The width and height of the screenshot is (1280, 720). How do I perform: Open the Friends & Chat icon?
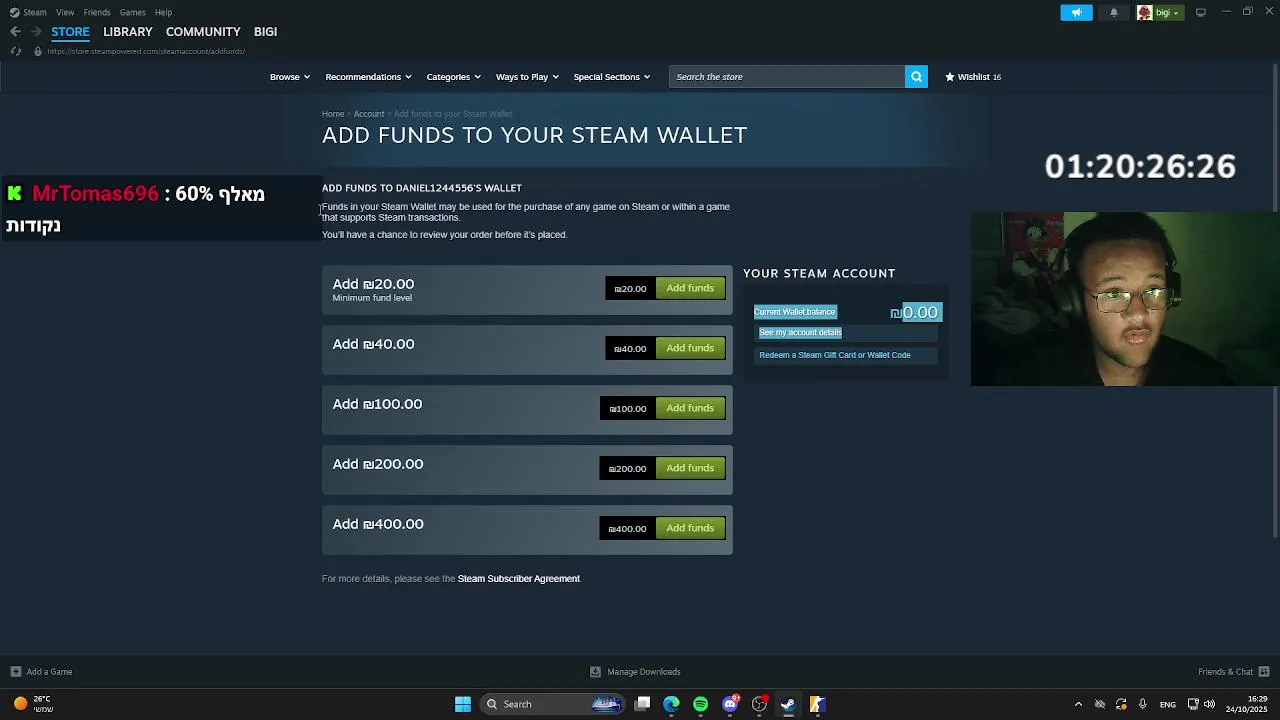click(1264, 672)
